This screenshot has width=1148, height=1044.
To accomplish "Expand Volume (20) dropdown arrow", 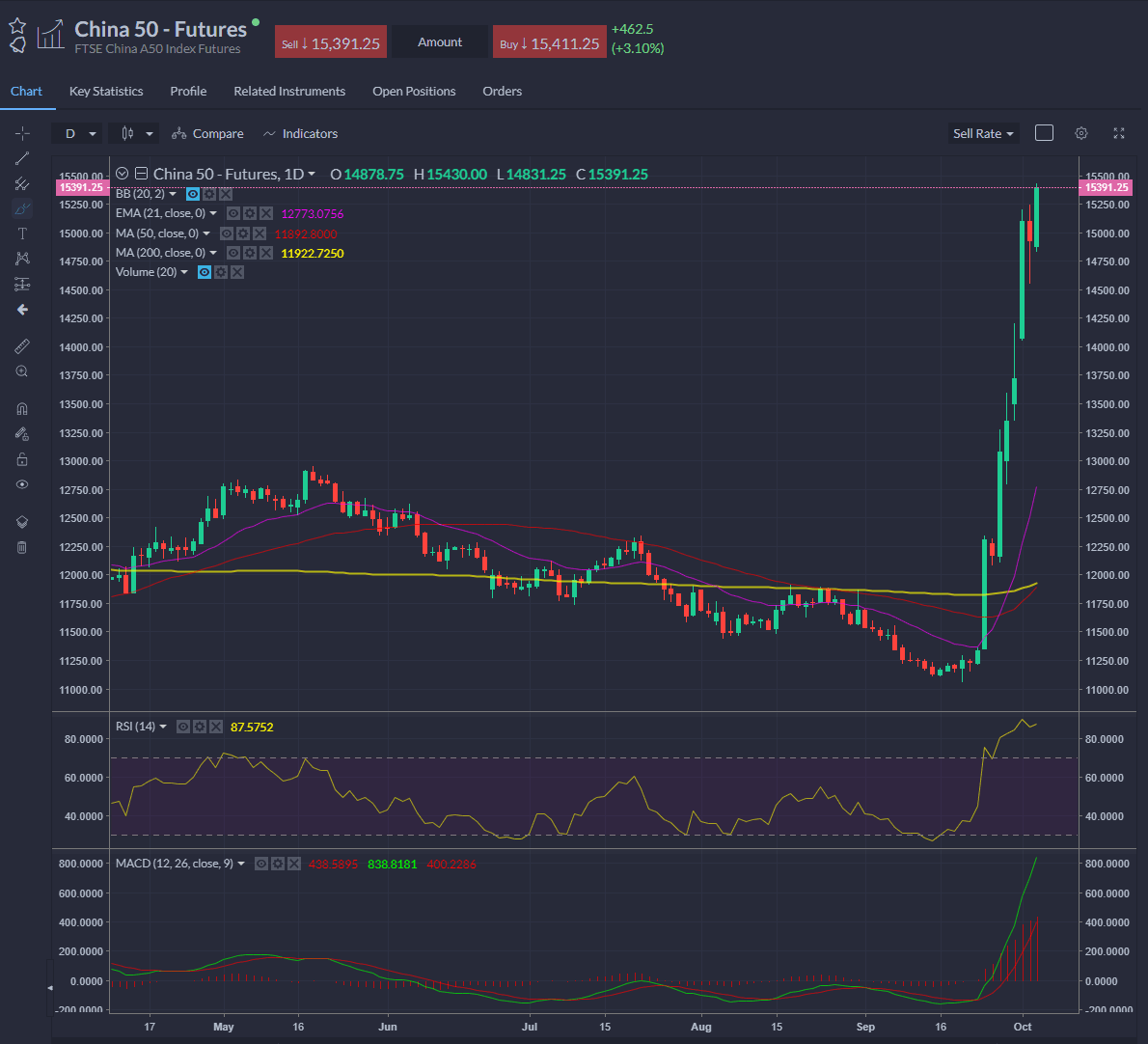I will click(184, 272).
